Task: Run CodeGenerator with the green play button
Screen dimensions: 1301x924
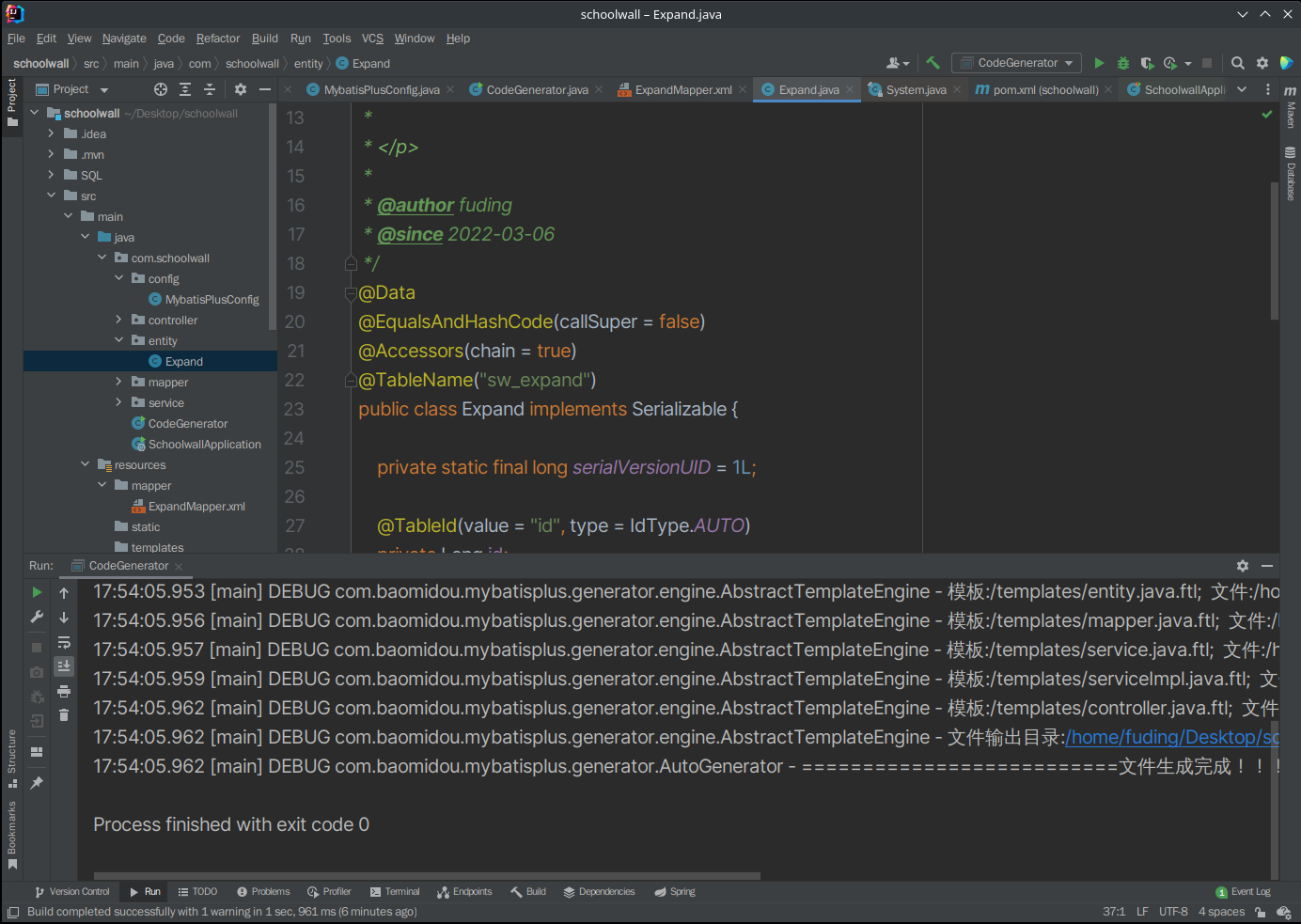Action: click(x=1099, y=63)
